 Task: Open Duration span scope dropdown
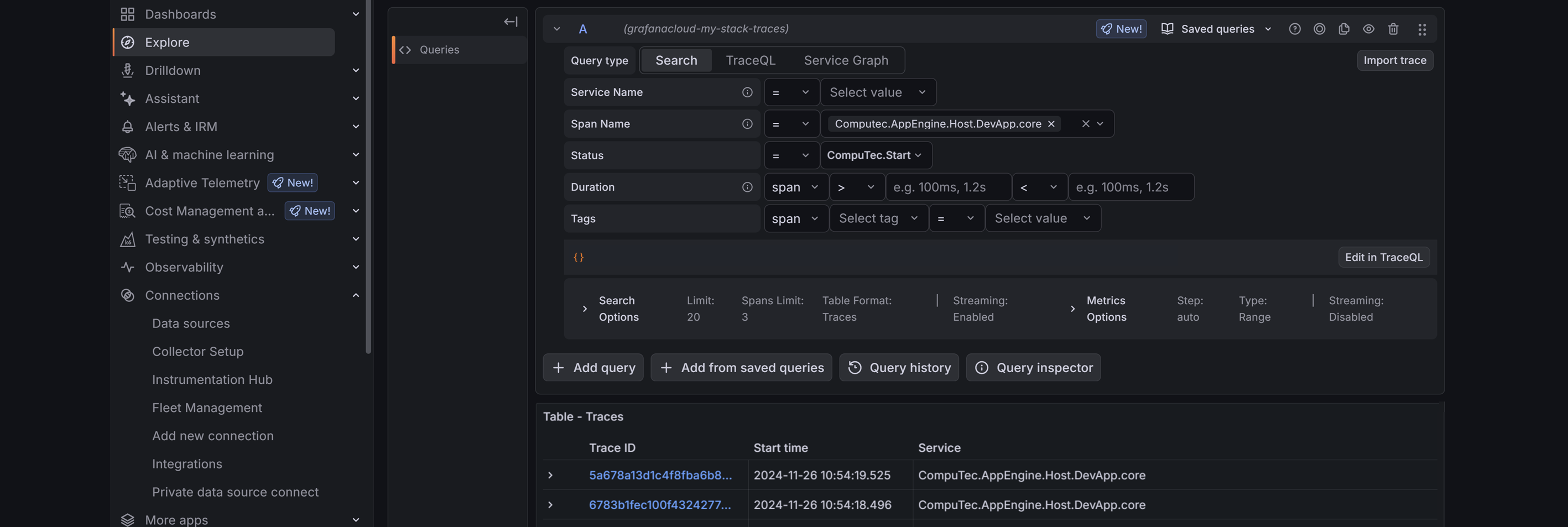pyautogui.click(x=795, y=187)
